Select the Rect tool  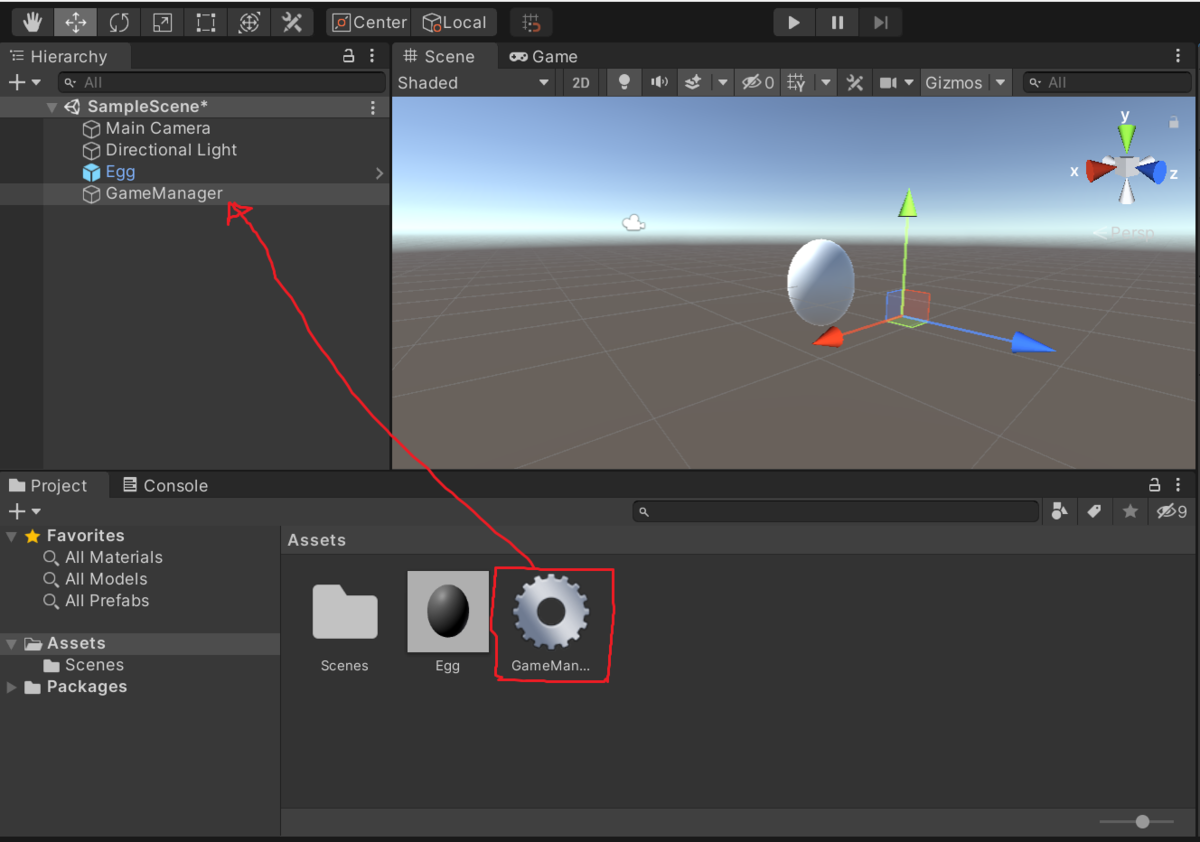(205, 22)
